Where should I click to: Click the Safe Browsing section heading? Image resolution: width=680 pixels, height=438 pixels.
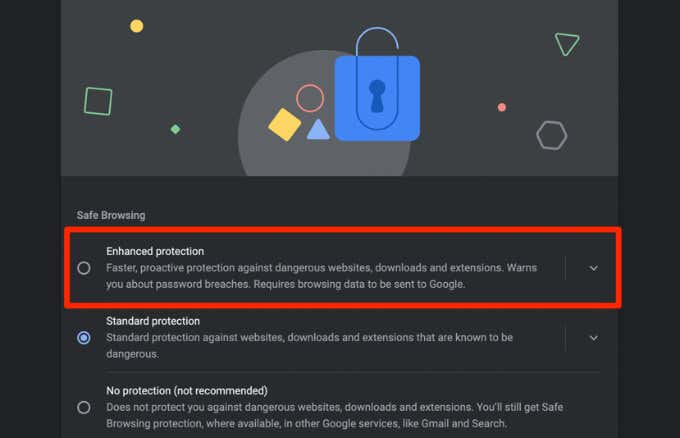111,215
